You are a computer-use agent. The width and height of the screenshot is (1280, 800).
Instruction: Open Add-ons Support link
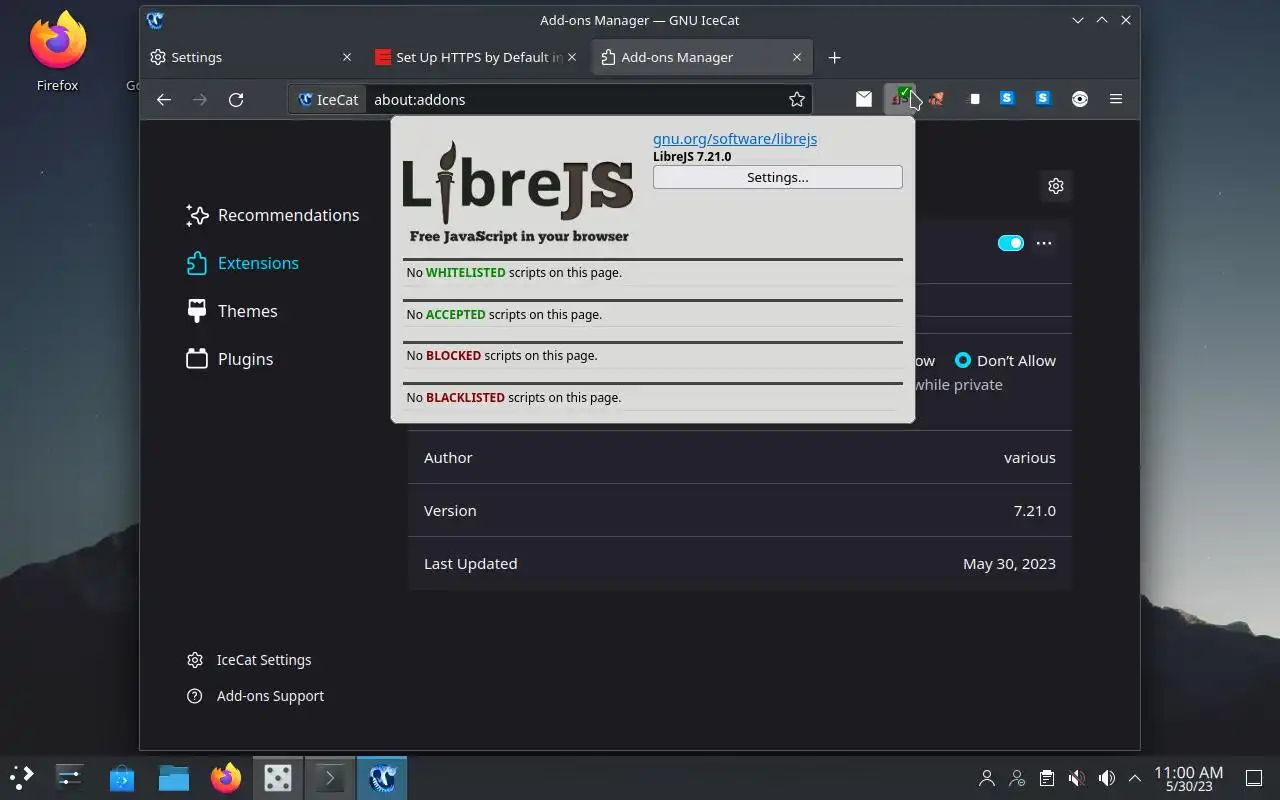tap(255, 696)
